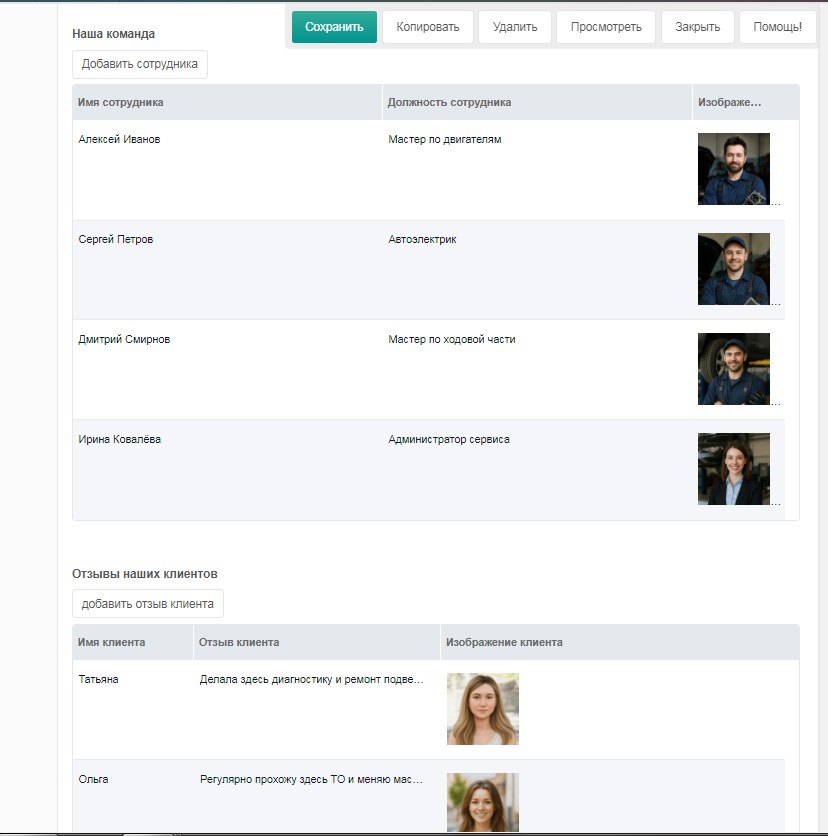The image size is (828, 836).
Task: Select the Автоэлектрик position cell
Action: pyautogui.click(x=422, y=240)
